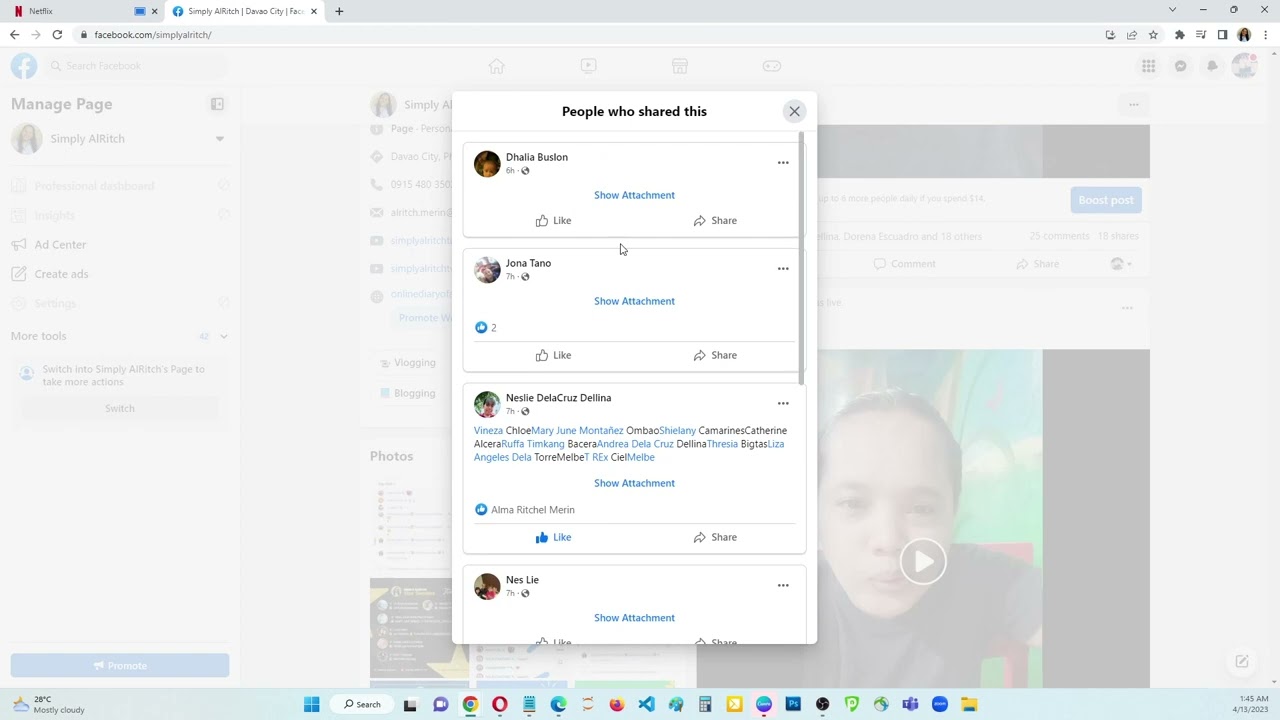Show attachment on Nes Lie's share
The height and width of the screenshot is (720, 1280).
[634, 618]
